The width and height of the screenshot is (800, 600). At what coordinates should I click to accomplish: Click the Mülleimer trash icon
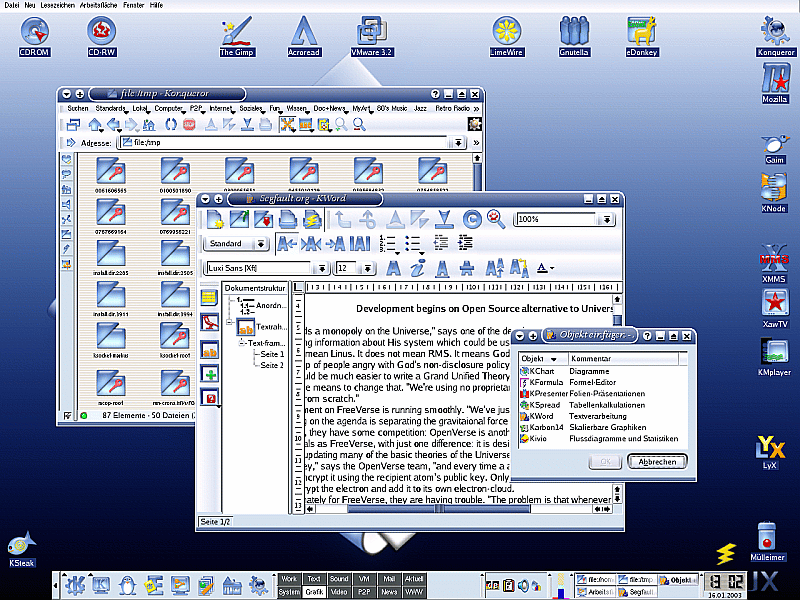tap(767, 541)
